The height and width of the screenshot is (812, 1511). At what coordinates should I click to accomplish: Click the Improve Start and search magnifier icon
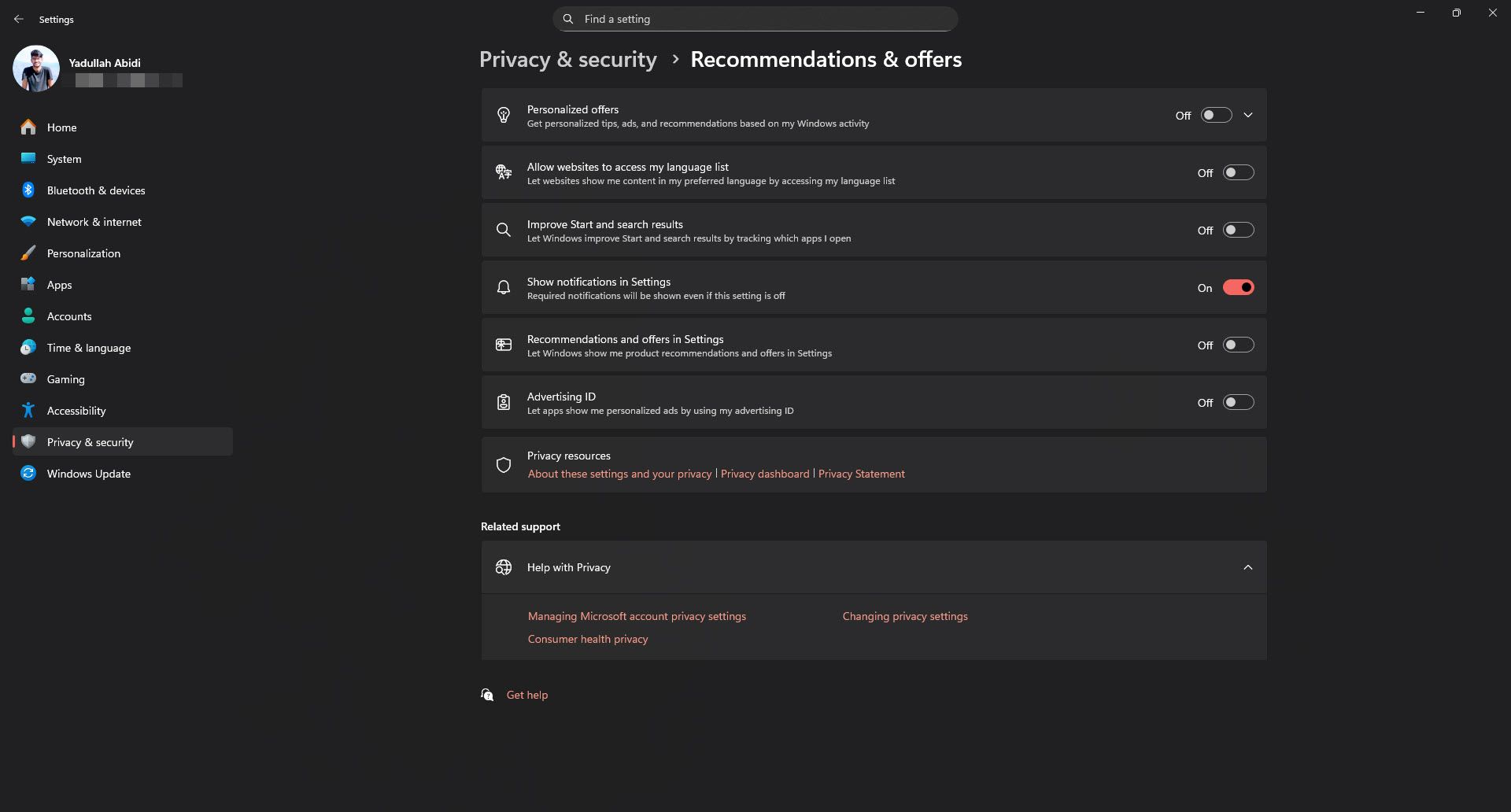click(504, 229)
